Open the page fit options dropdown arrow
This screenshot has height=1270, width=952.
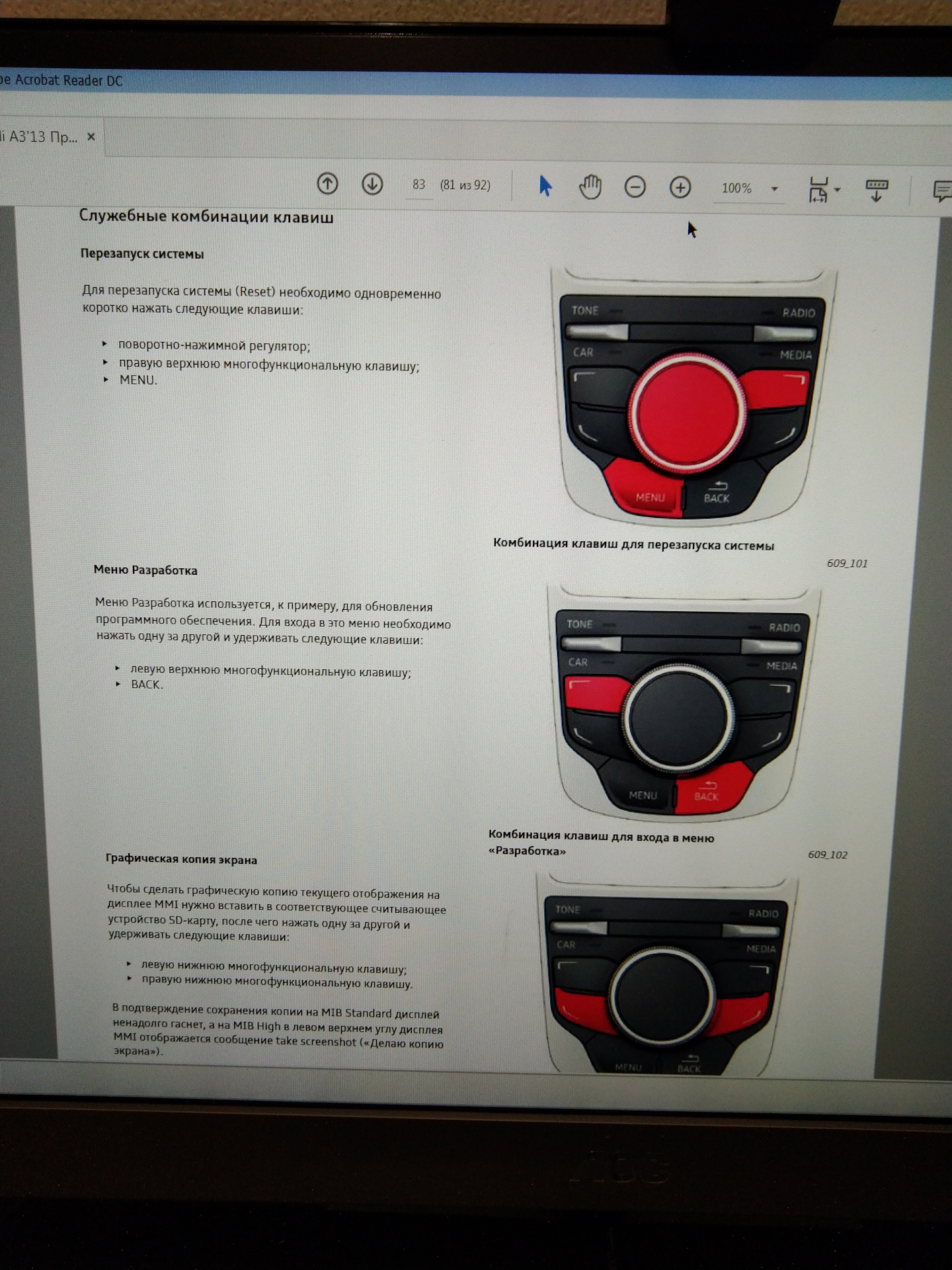[838, 190]
